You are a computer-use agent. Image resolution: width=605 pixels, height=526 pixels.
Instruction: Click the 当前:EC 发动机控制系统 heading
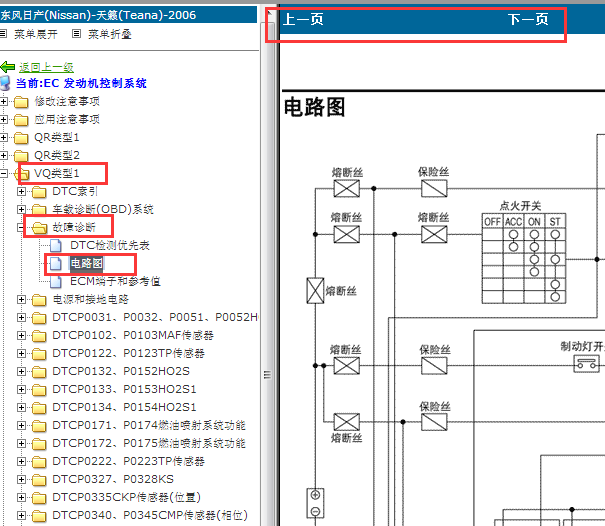pos(81,83)
